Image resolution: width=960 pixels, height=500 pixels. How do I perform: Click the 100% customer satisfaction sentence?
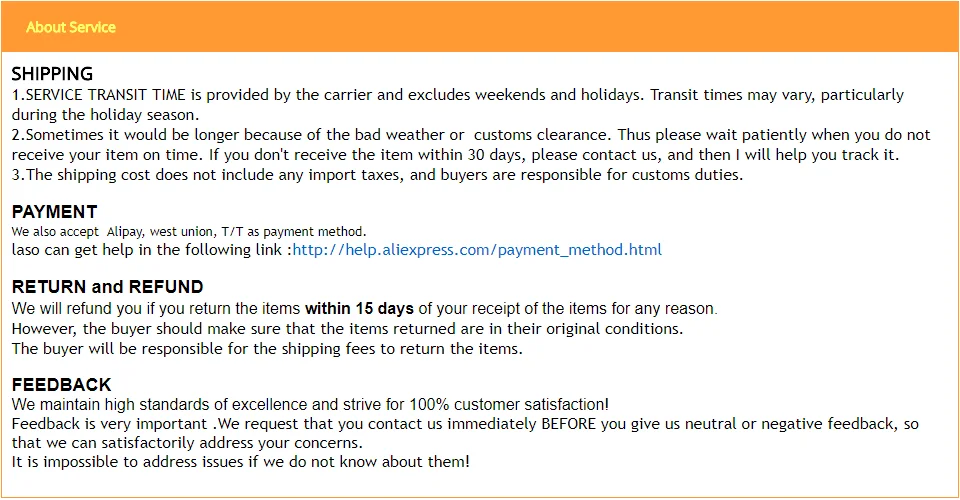(310, 404)
